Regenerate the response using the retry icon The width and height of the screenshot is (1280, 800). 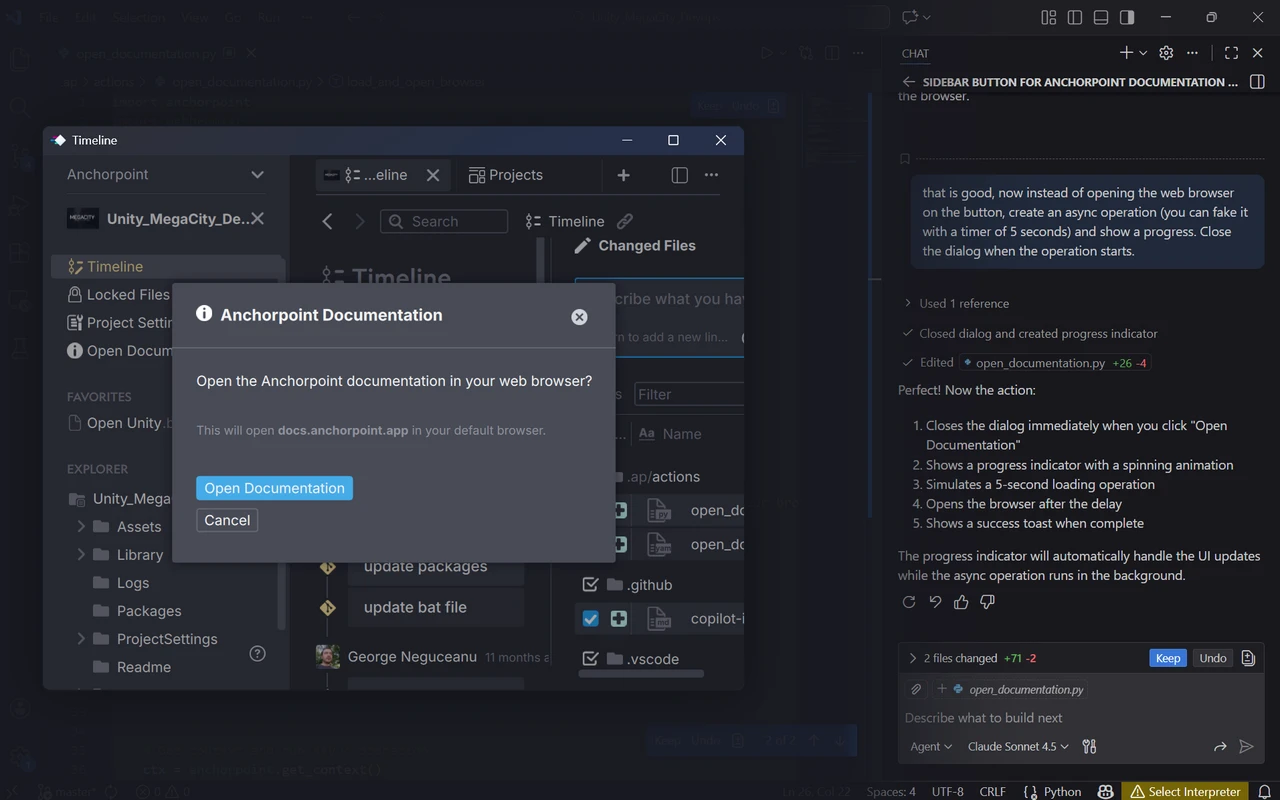(908, 601)
